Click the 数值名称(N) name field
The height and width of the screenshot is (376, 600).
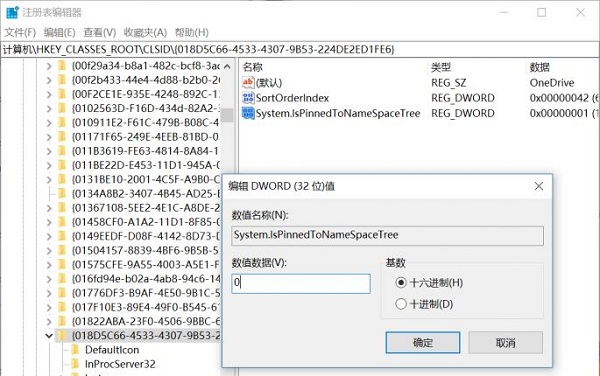(x=387, y=235)
